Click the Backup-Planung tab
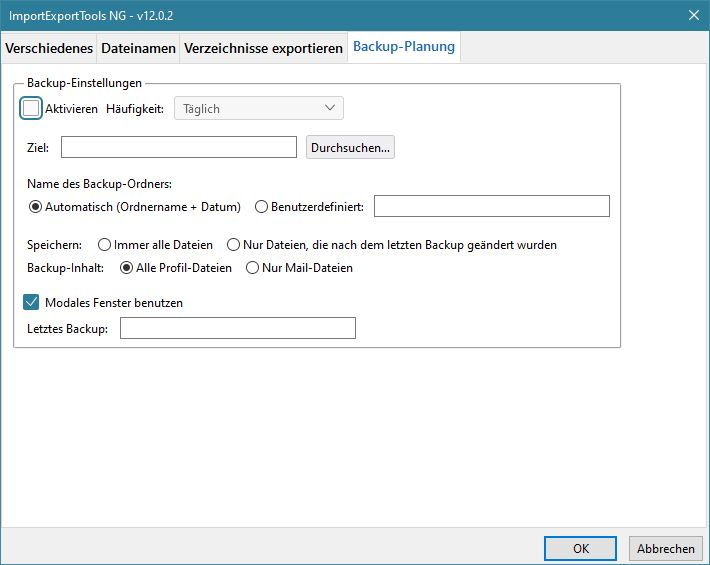Screen dimensions: 710x565 [x=404, y=47]
